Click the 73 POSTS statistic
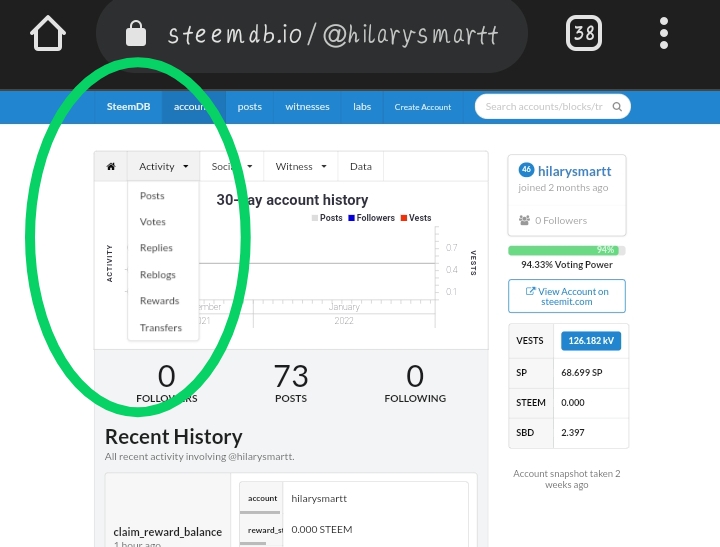This screenshot has height=547, width=720. (x=291, y=383)
